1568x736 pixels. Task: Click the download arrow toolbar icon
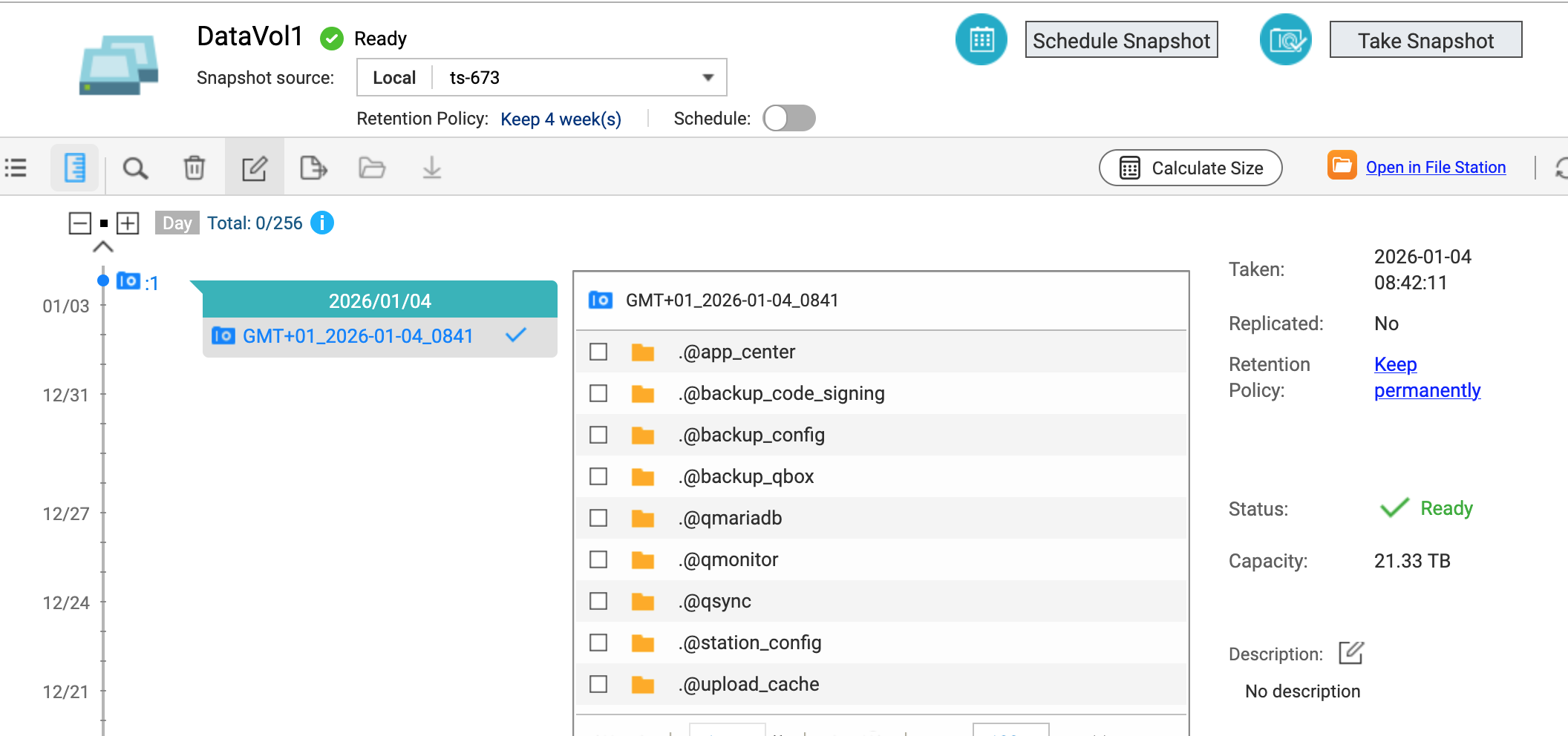[x=431, y=168]
